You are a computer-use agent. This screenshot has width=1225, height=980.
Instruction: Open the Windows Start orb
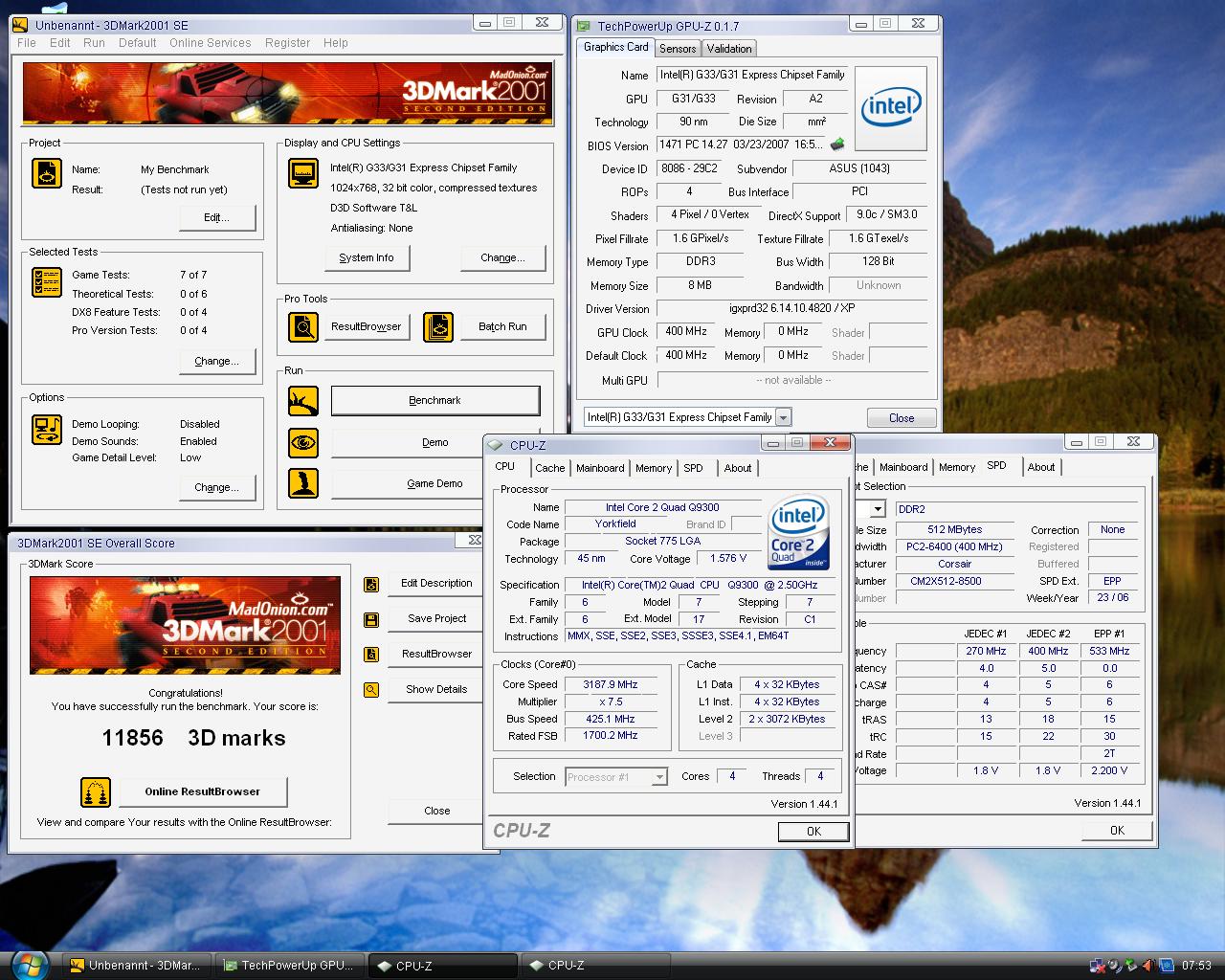31,965
